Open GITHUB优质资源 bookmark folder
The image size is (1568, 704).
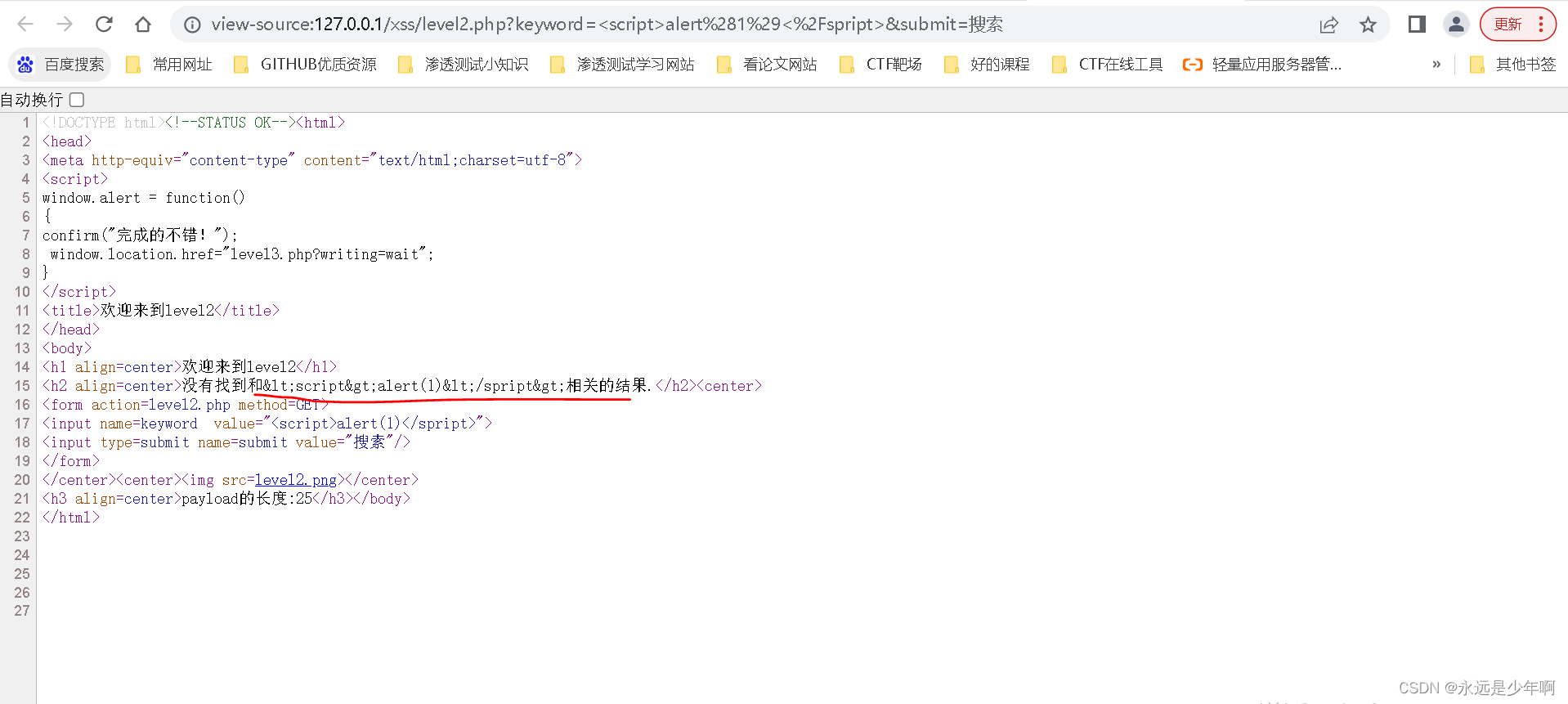305,65
